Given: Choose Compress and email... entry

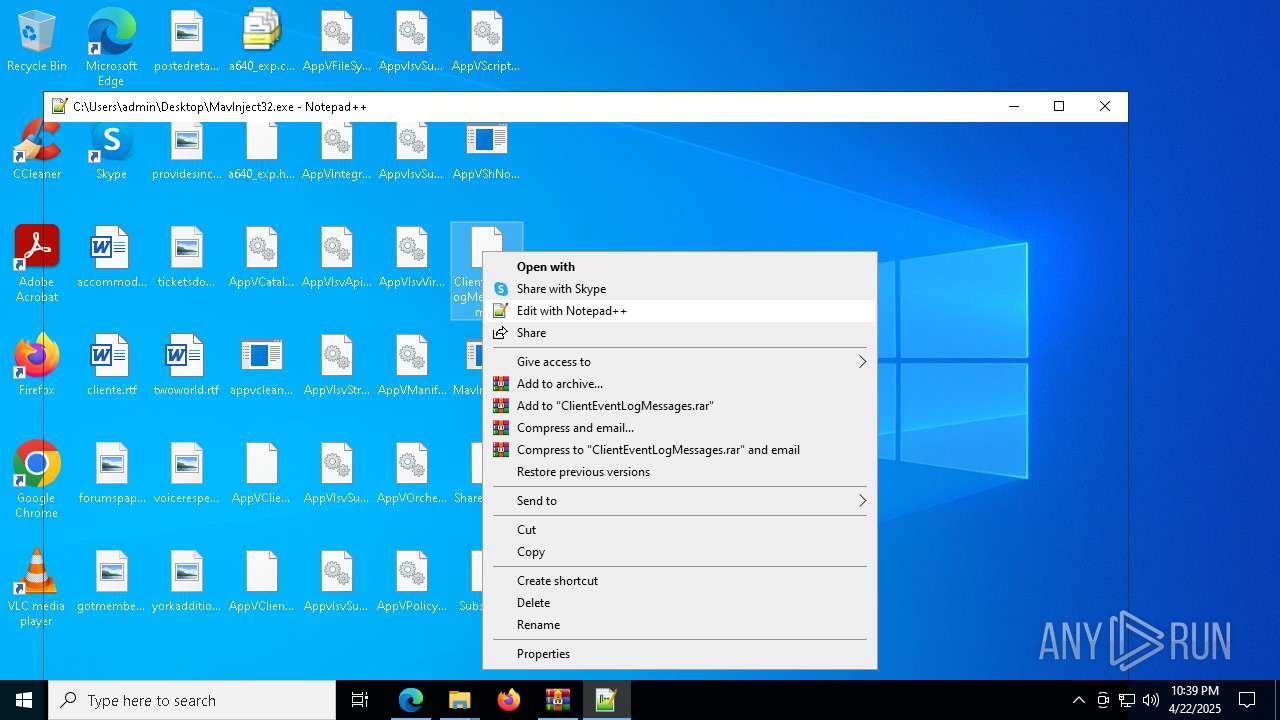Looking at the screenshot, I should click(680, 428).
